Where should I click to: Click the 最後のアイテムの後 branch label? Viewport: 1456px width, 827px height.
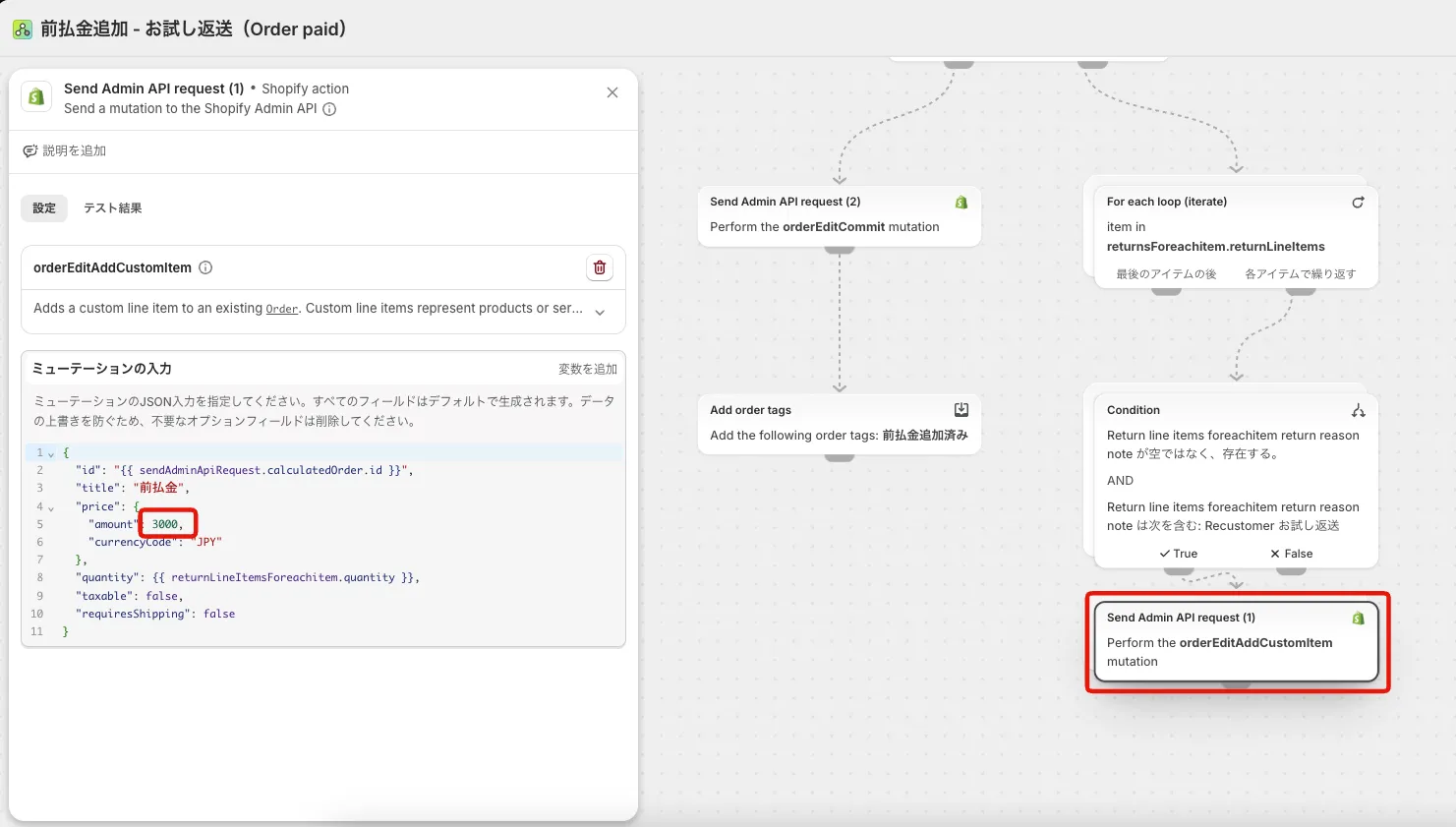tap(1166, 274)
